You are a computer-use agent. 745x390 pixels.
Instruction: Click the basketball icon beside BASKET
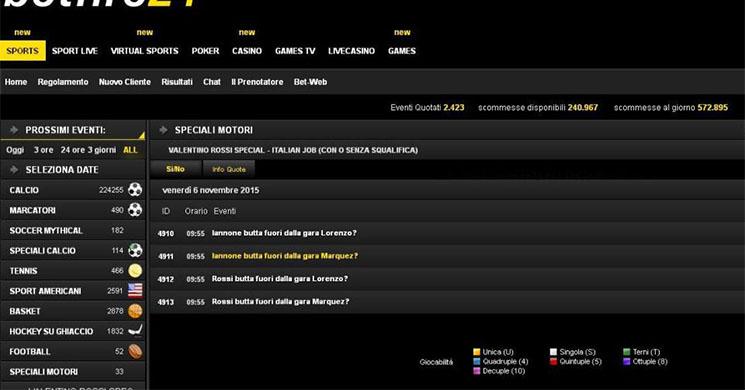point(135,311)
